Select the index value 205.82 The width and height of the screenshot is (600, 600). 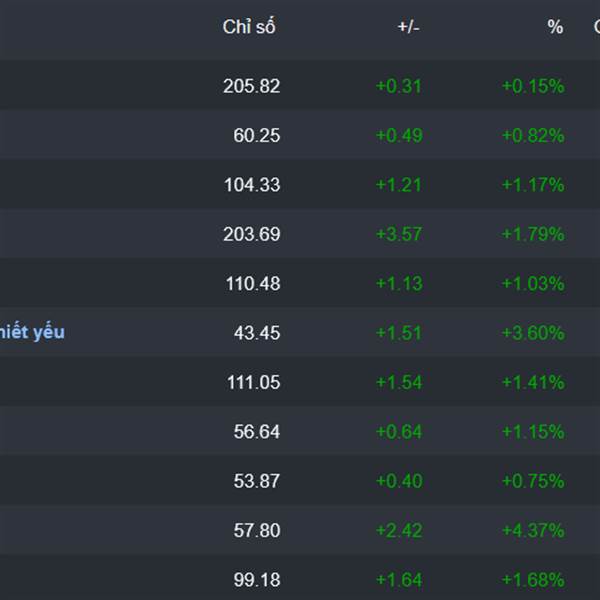(x=251, y=86)
